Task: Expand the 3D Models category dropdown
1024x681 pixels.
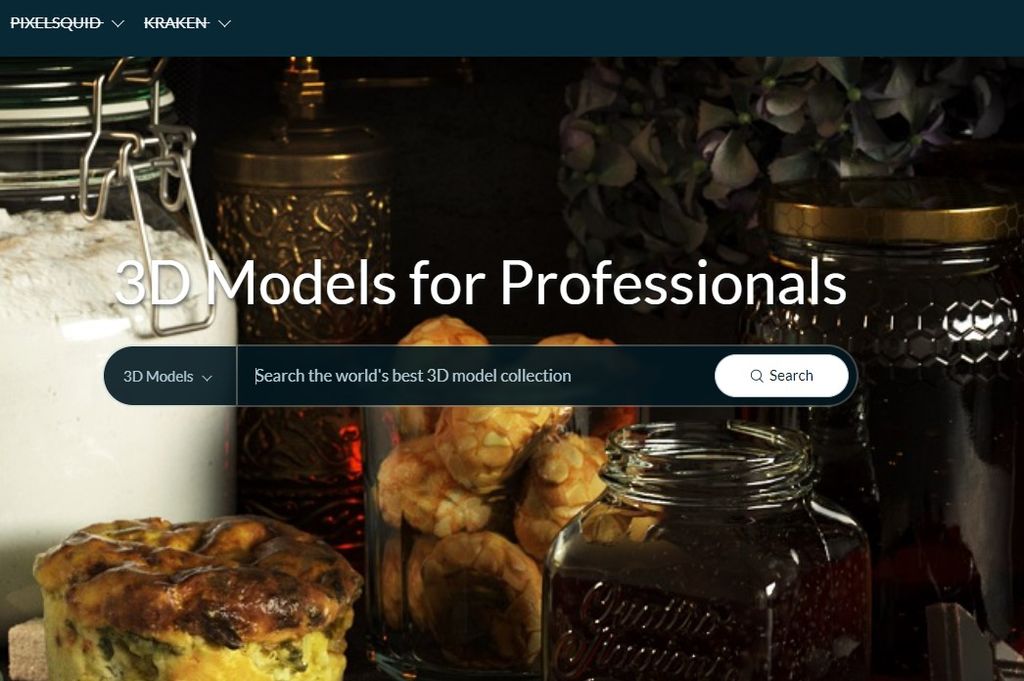Action: pos(170,376)
